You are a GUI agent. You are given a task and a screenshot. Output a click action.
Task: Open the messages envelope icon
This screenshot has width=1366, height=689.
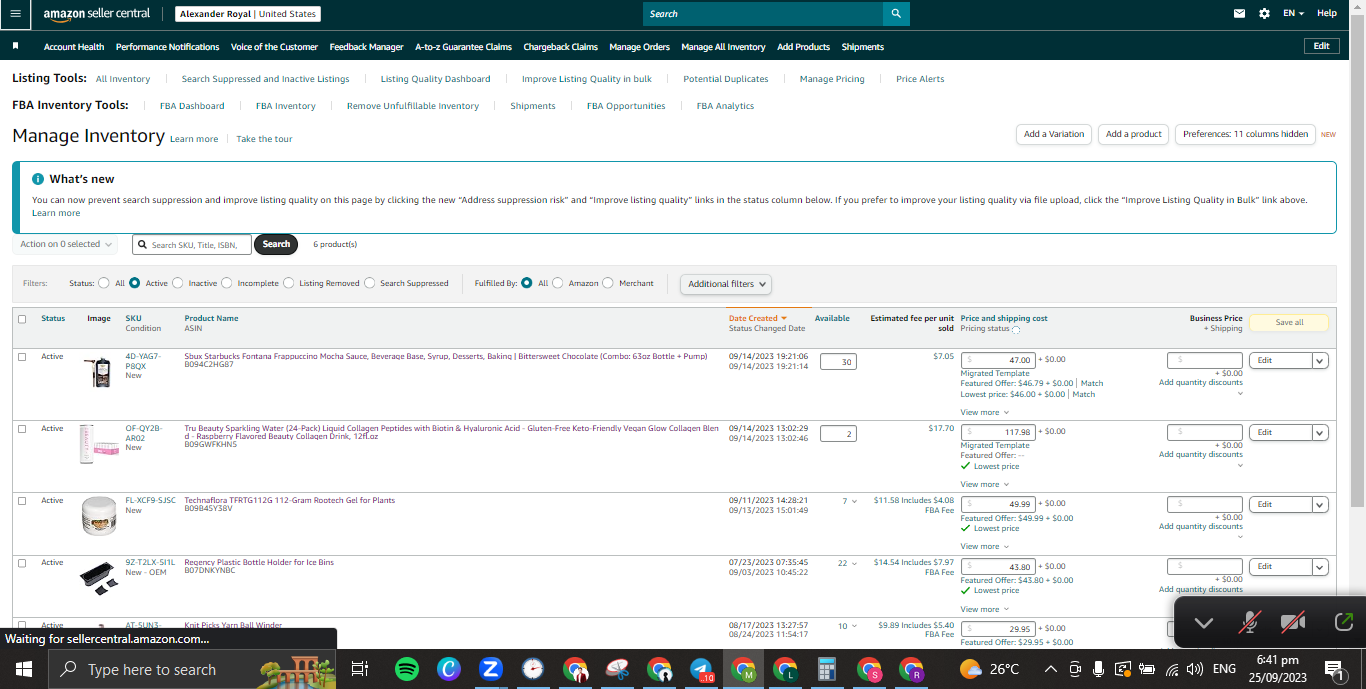(1240, 14)
